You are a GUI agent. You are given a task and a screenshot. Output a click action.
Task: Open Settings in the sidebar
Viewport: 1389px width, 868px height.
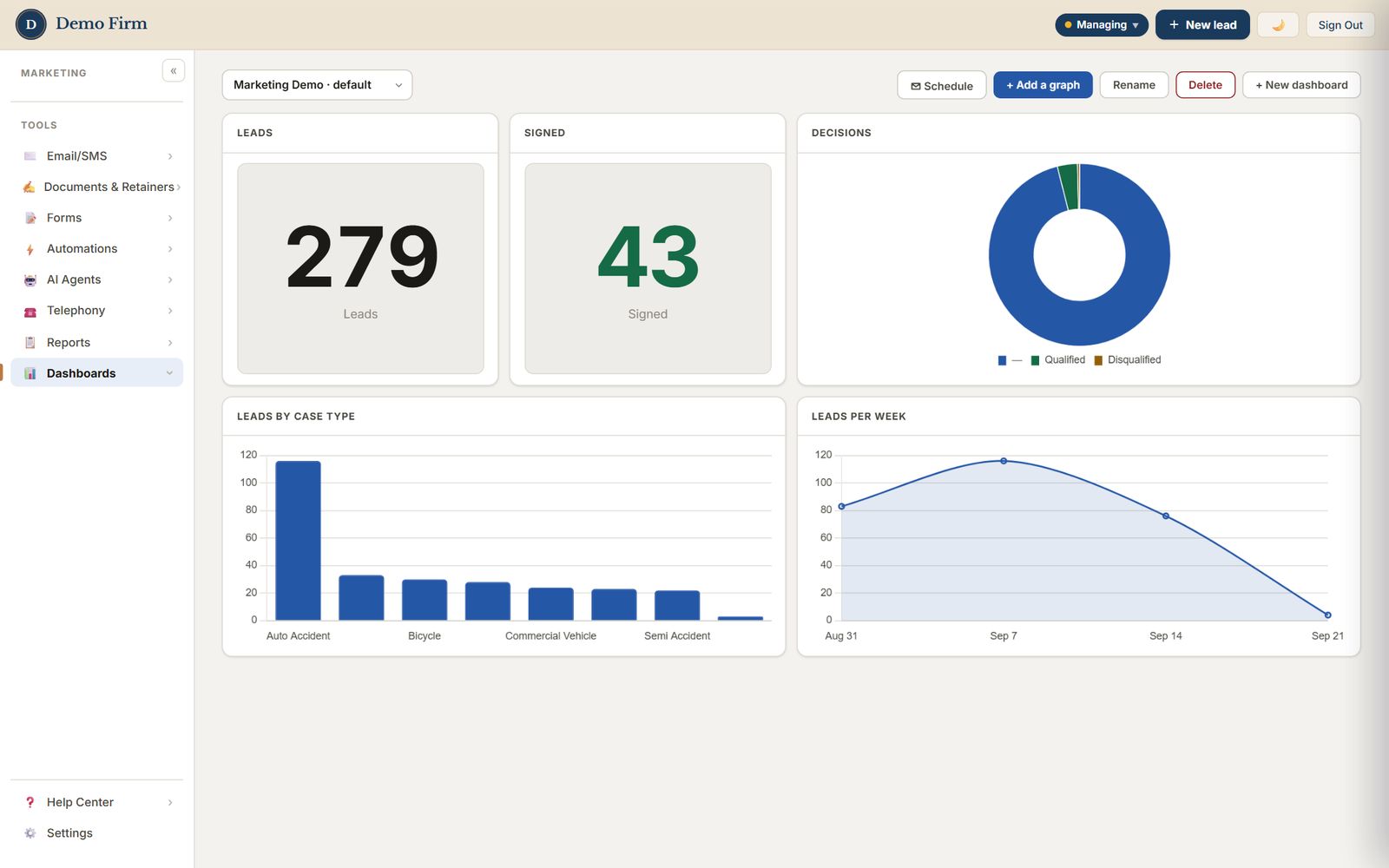coord(97,833)
